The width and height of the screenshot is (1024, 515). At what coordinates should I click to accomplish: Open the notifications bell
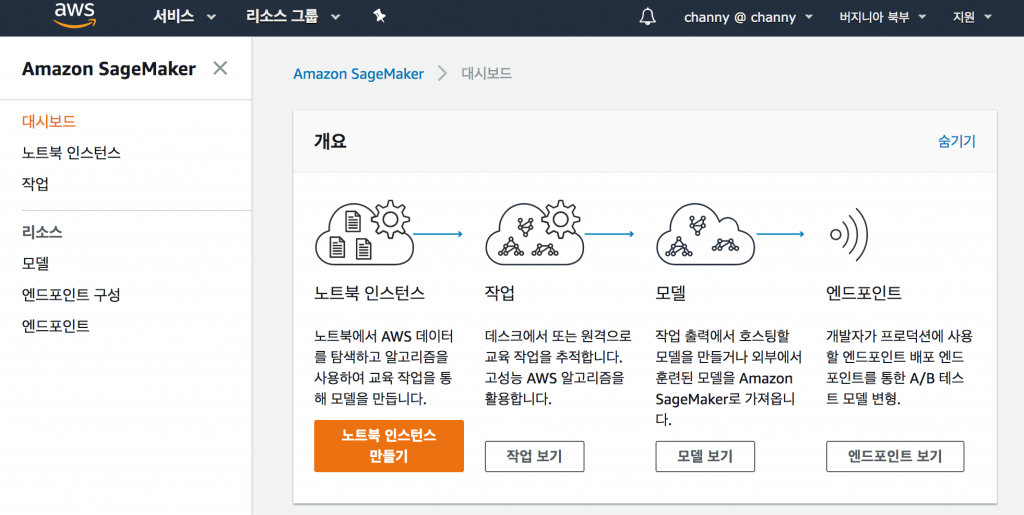647,17
